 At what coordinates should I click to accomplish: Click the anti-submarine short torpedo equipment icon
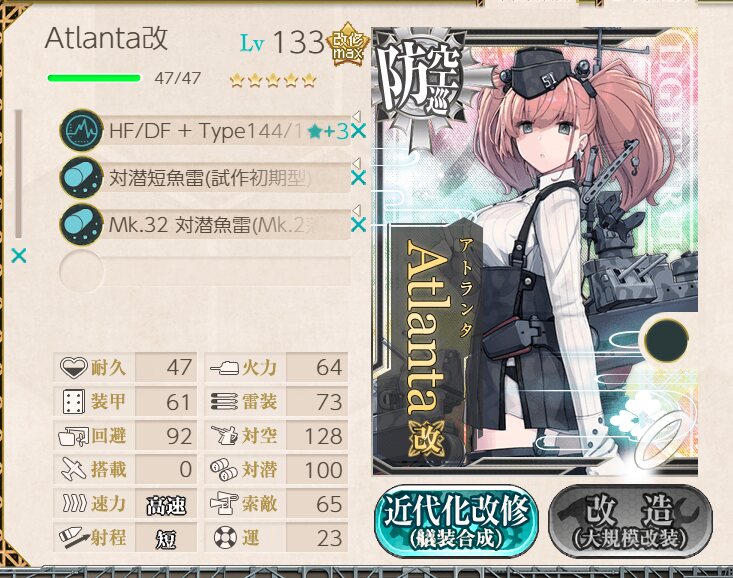(82, 177)
